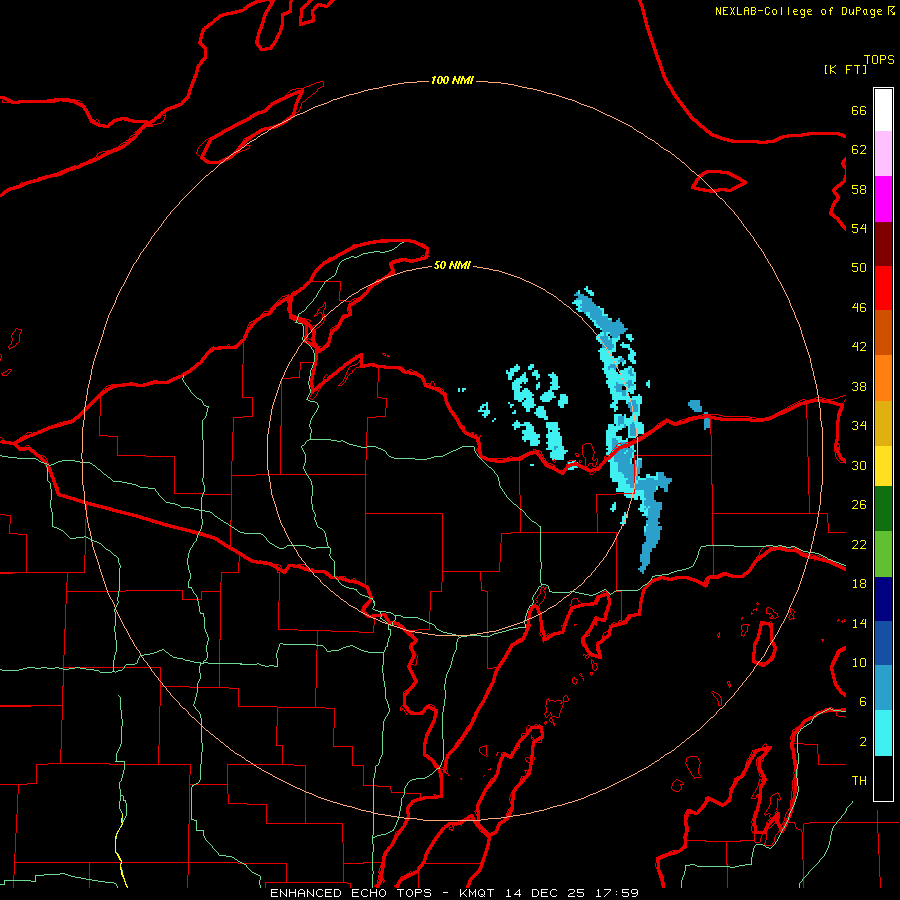
Task: Click the "66" scale value
Action: pos(859,110)
